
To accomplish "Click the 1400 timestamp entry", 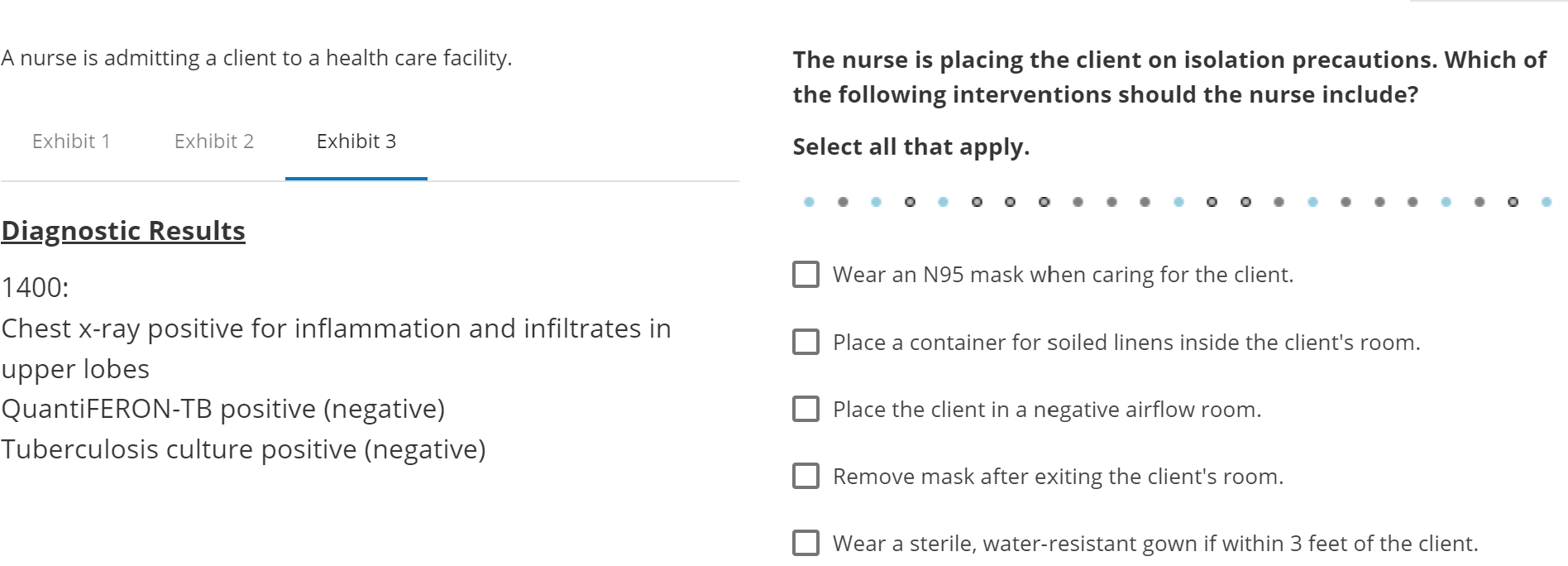I will (x=36, y=288).
